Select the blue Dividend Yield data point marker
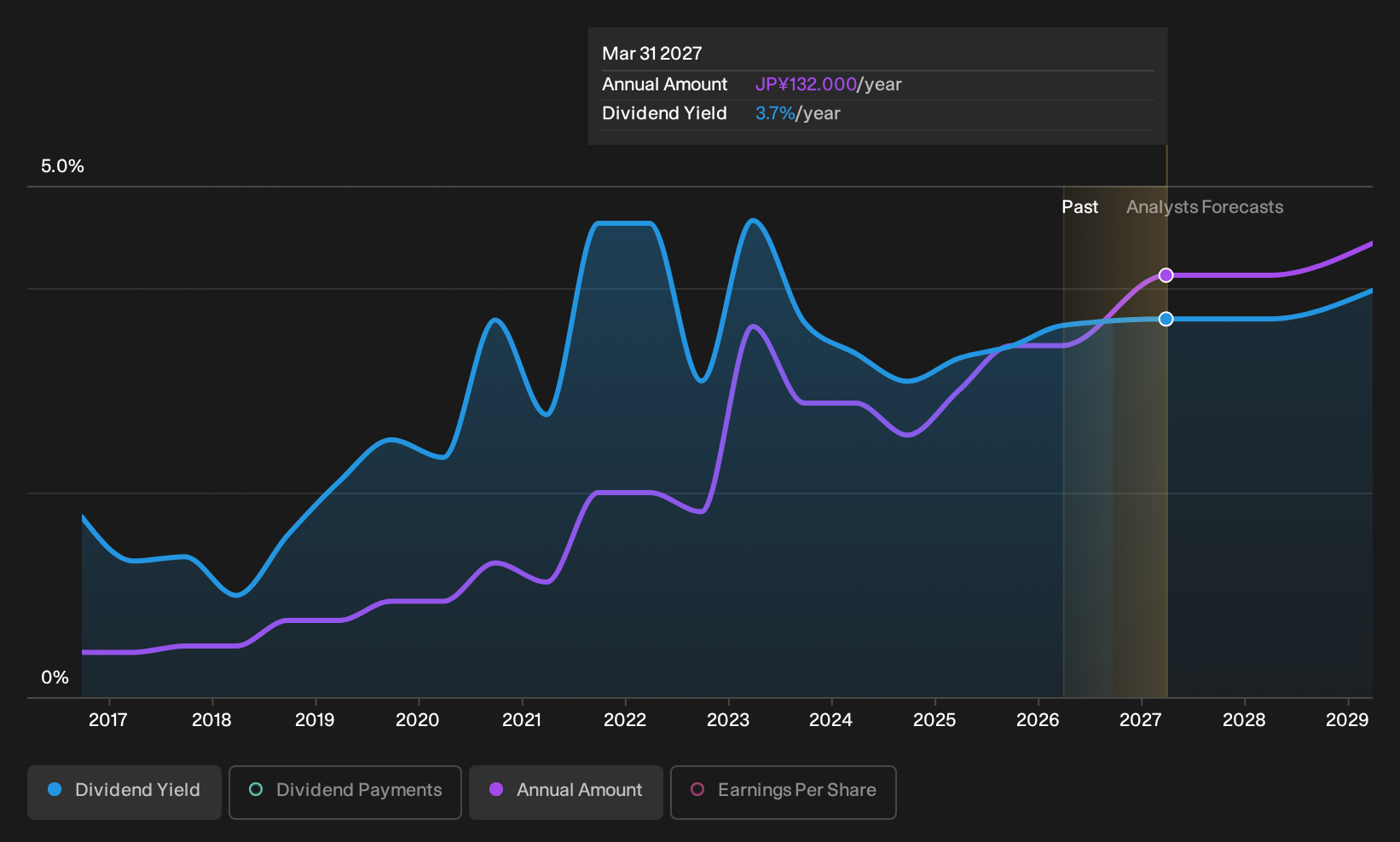The height and width of the screenshot is (842, 1400). tap(1166, 319)
